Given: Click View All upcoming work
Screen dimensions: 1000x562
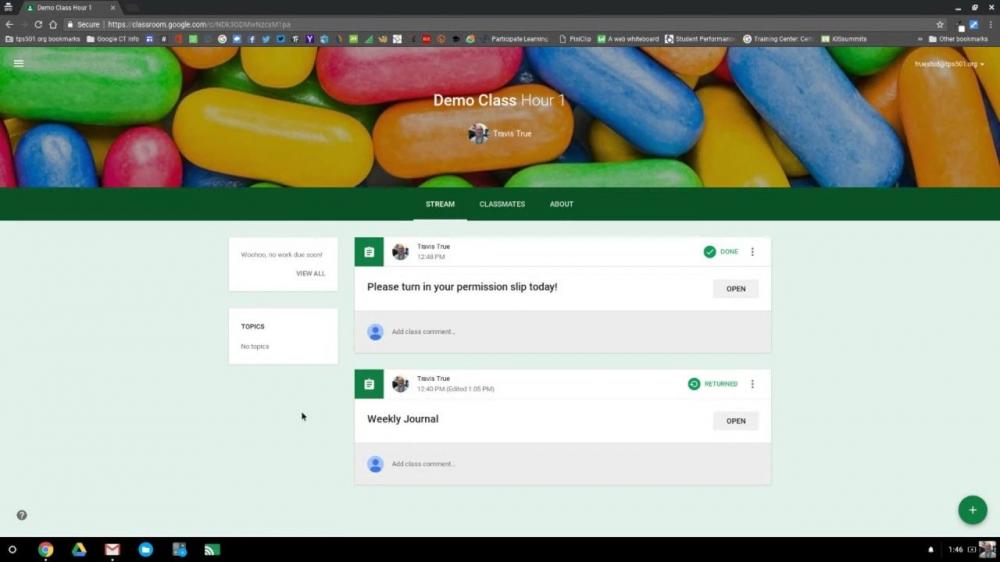Looking at the screenshot, I should point(310,273).
